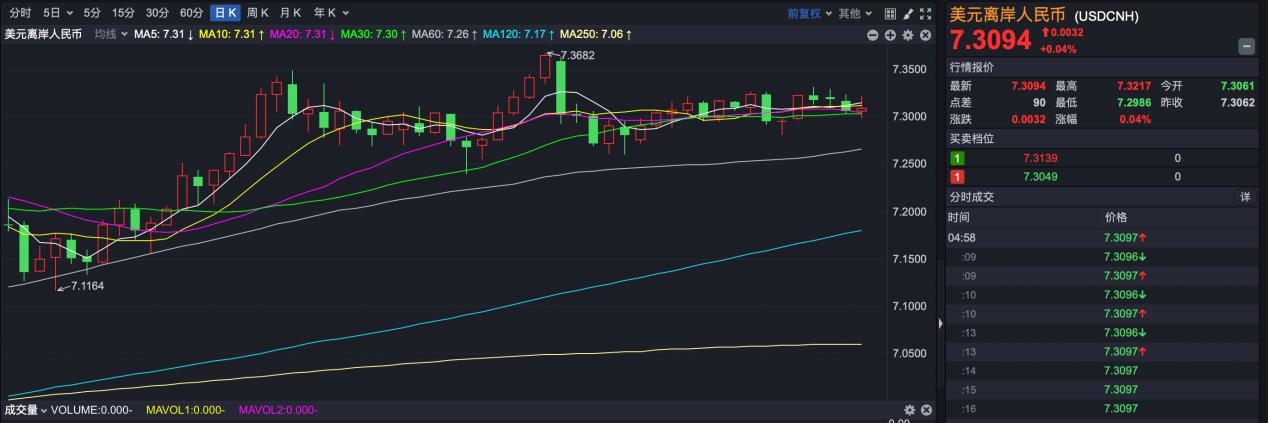Click the USDCNH symbol code
Screen dimensions: 1268x423
click(1107, 16)
